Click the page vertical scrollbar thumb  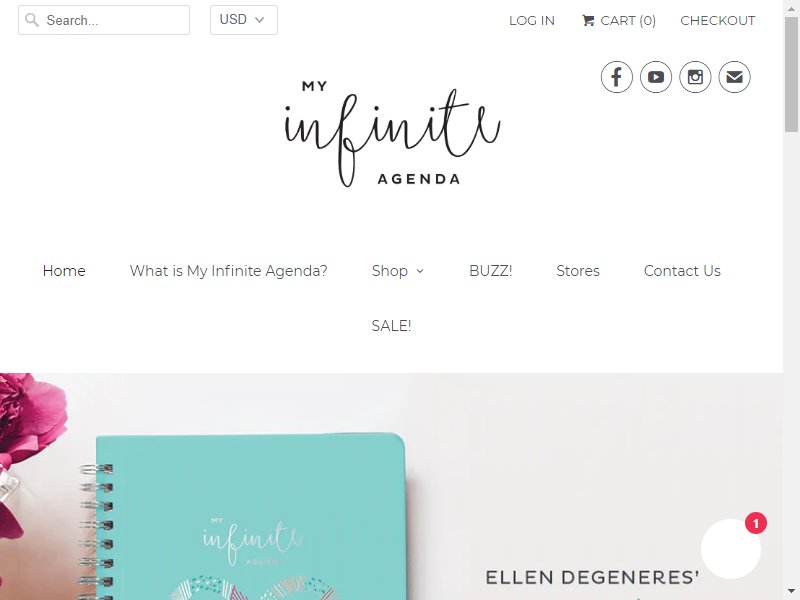pyautogui.click(x=791, y=74)
